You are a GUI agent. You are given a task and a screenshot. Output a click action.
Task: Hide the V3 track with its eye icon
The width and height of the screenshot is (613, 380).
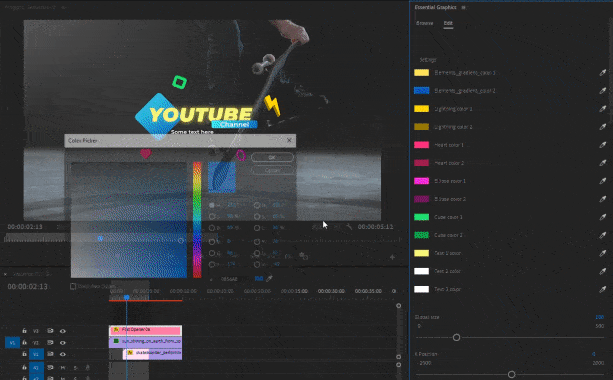63,331
